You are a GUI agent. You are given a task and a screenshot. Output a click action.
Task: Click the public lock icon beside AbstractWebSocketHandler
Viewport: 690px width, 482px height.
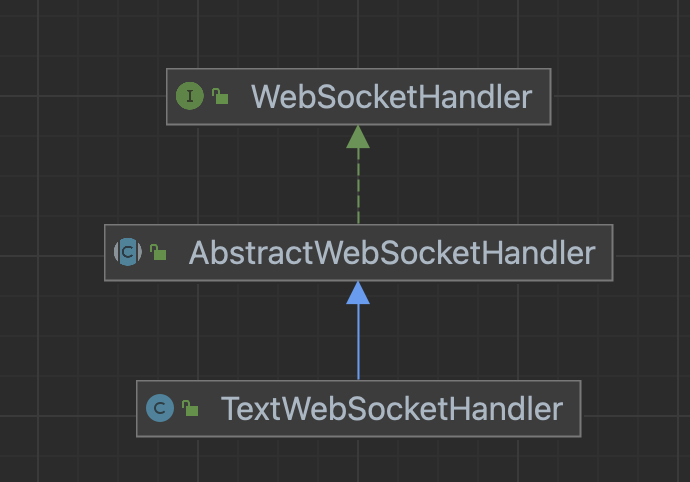click(x=158, y=252)
